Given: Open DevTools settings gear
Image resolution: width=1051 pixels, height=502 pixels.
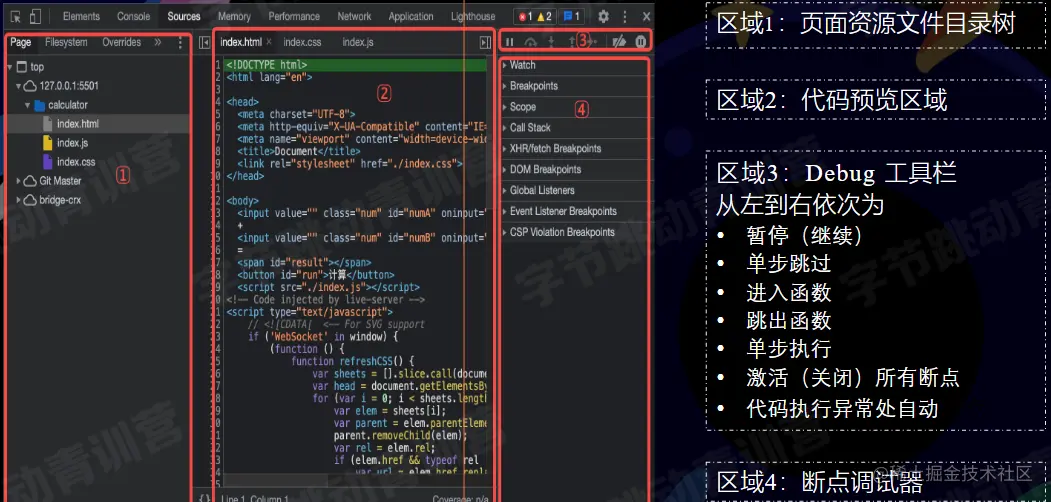Looking at the screenshot, I should (x=603, y=17).
